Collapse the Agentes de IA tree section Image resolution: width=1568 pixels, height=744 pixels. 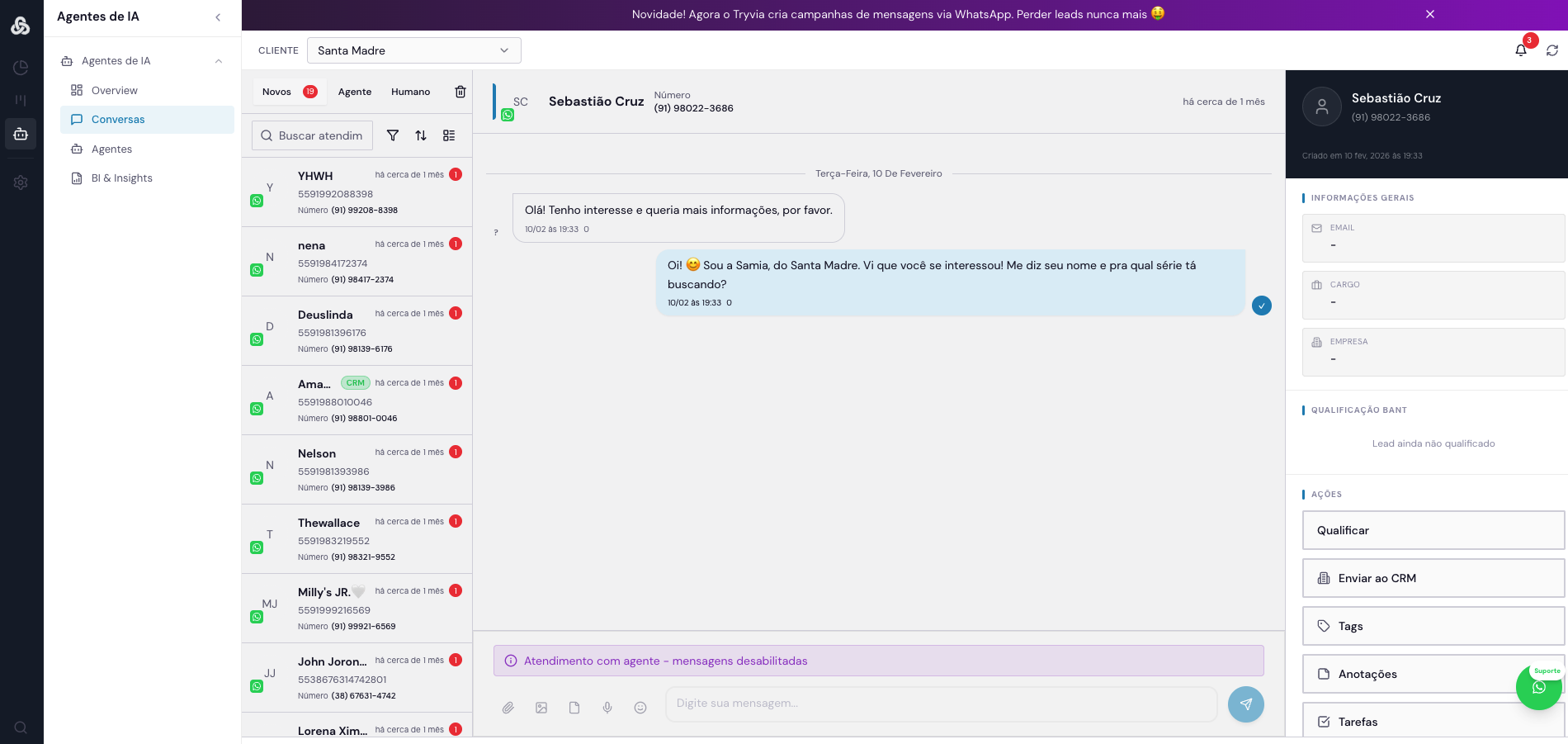219,61
